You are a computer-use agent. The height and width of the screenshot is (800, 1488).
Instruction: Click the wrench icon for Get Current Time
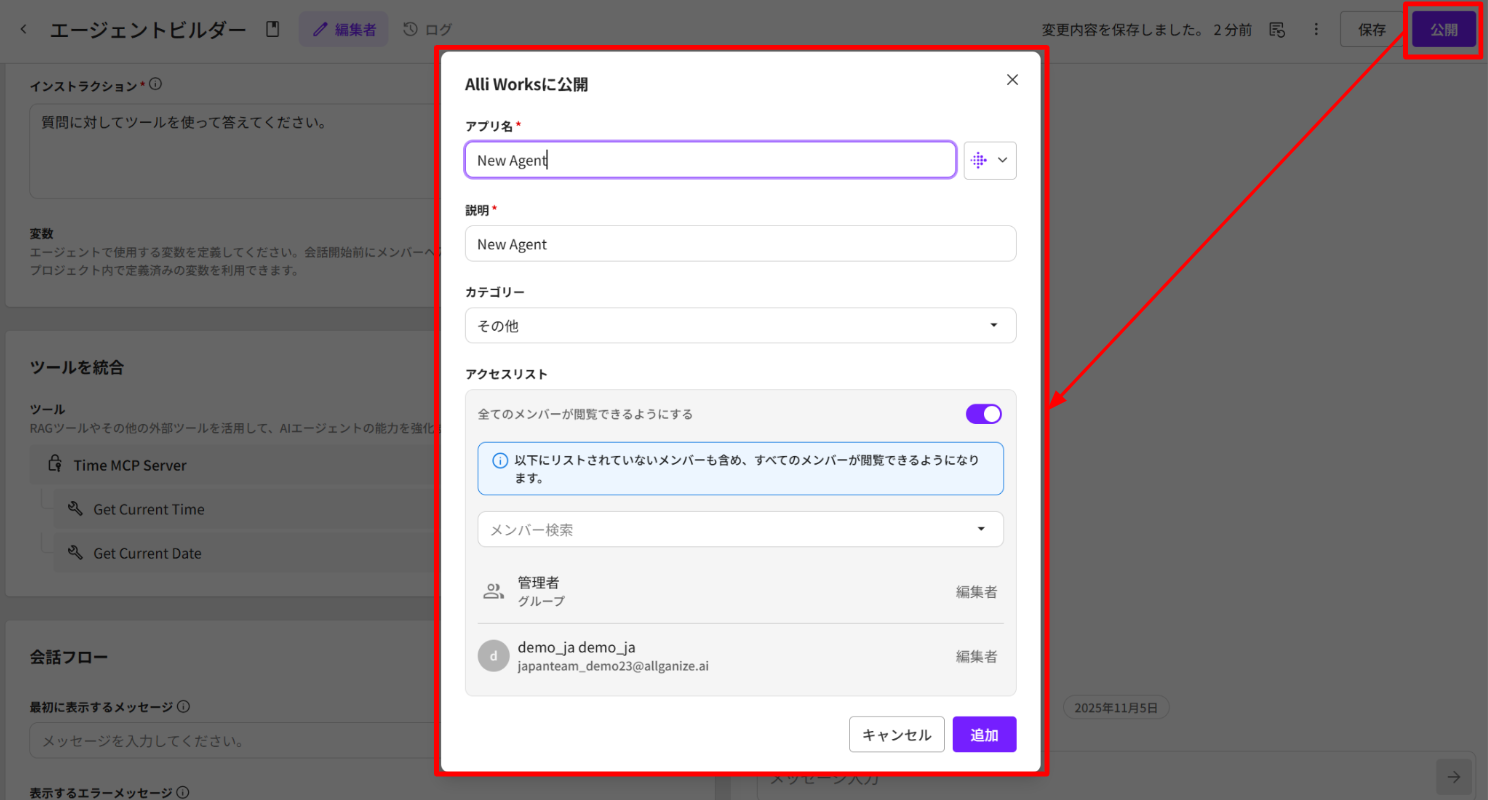tap(75, 509)
